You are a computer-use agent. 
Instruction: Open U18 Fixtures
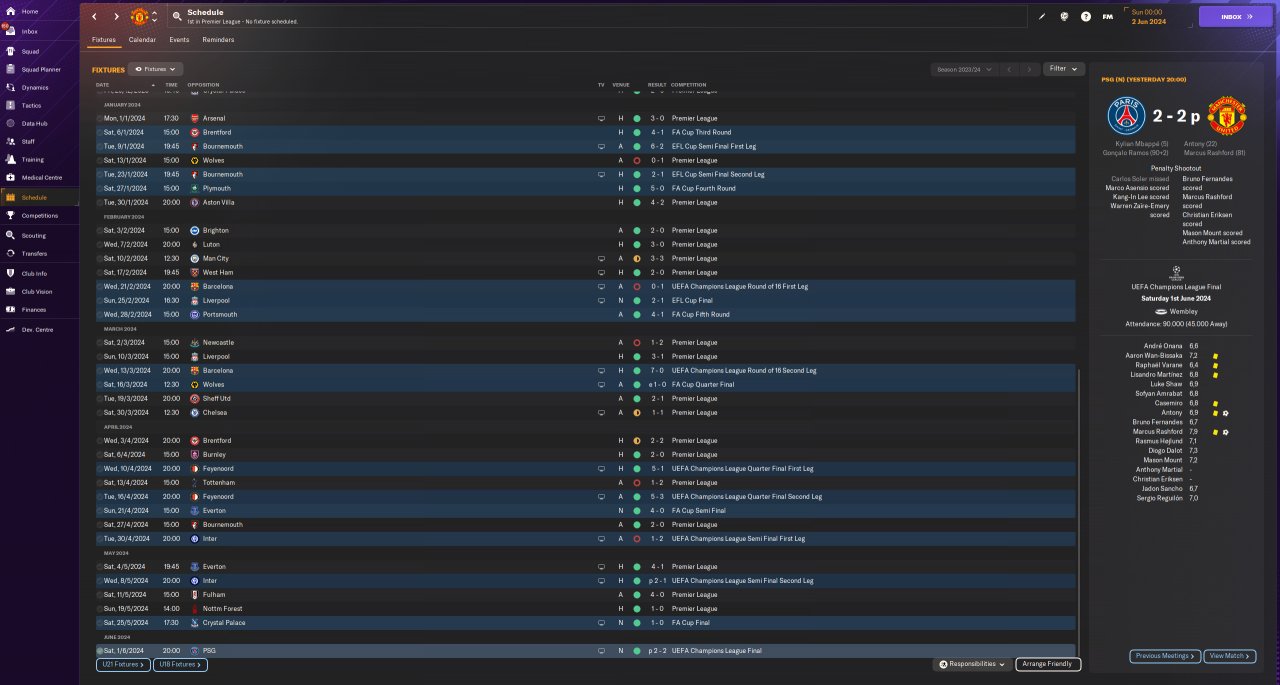tap(180, 664)
